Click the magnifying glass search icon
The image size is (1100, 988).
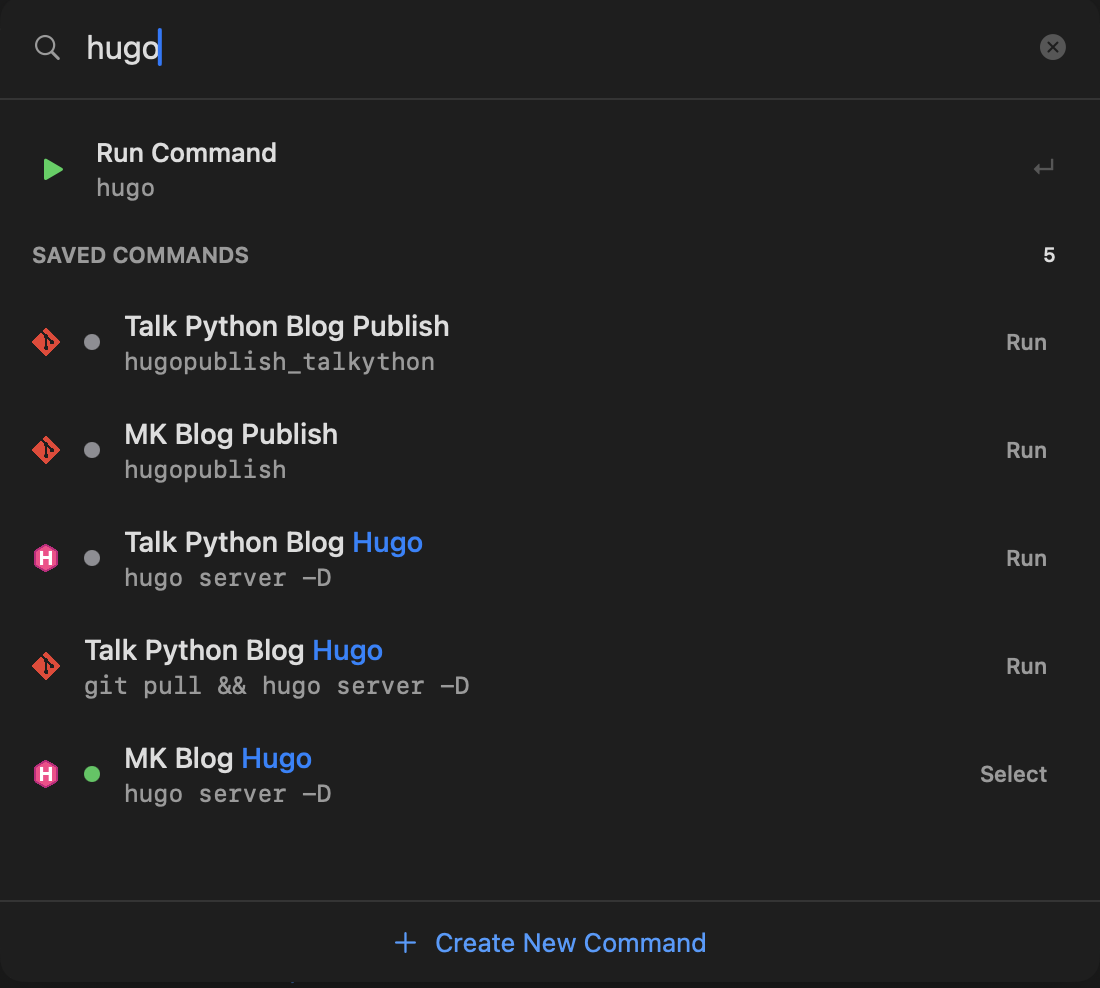click(47, 48)
